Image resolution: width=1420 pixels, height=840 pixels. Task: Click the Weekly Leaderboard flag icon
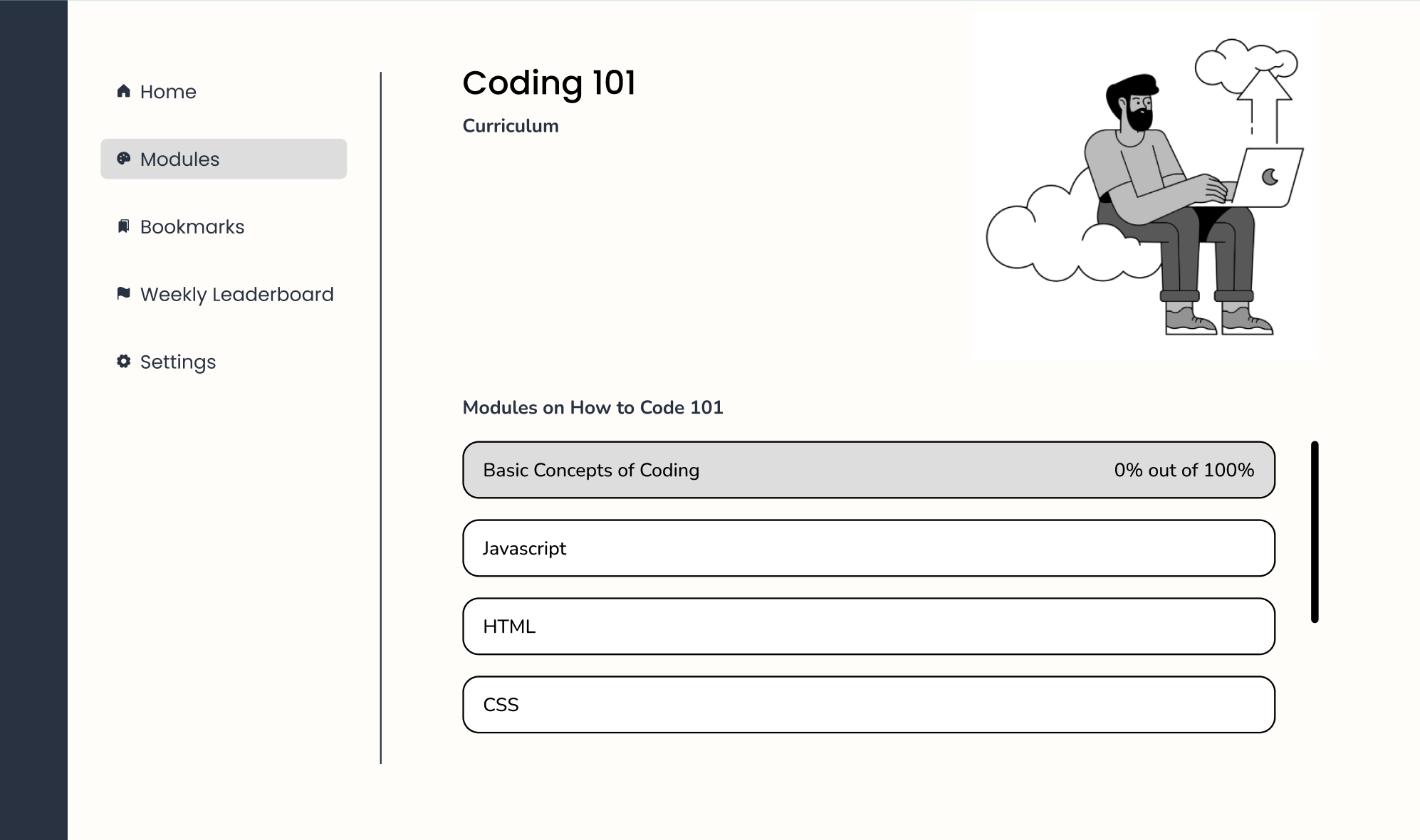(x=124, y=293)
